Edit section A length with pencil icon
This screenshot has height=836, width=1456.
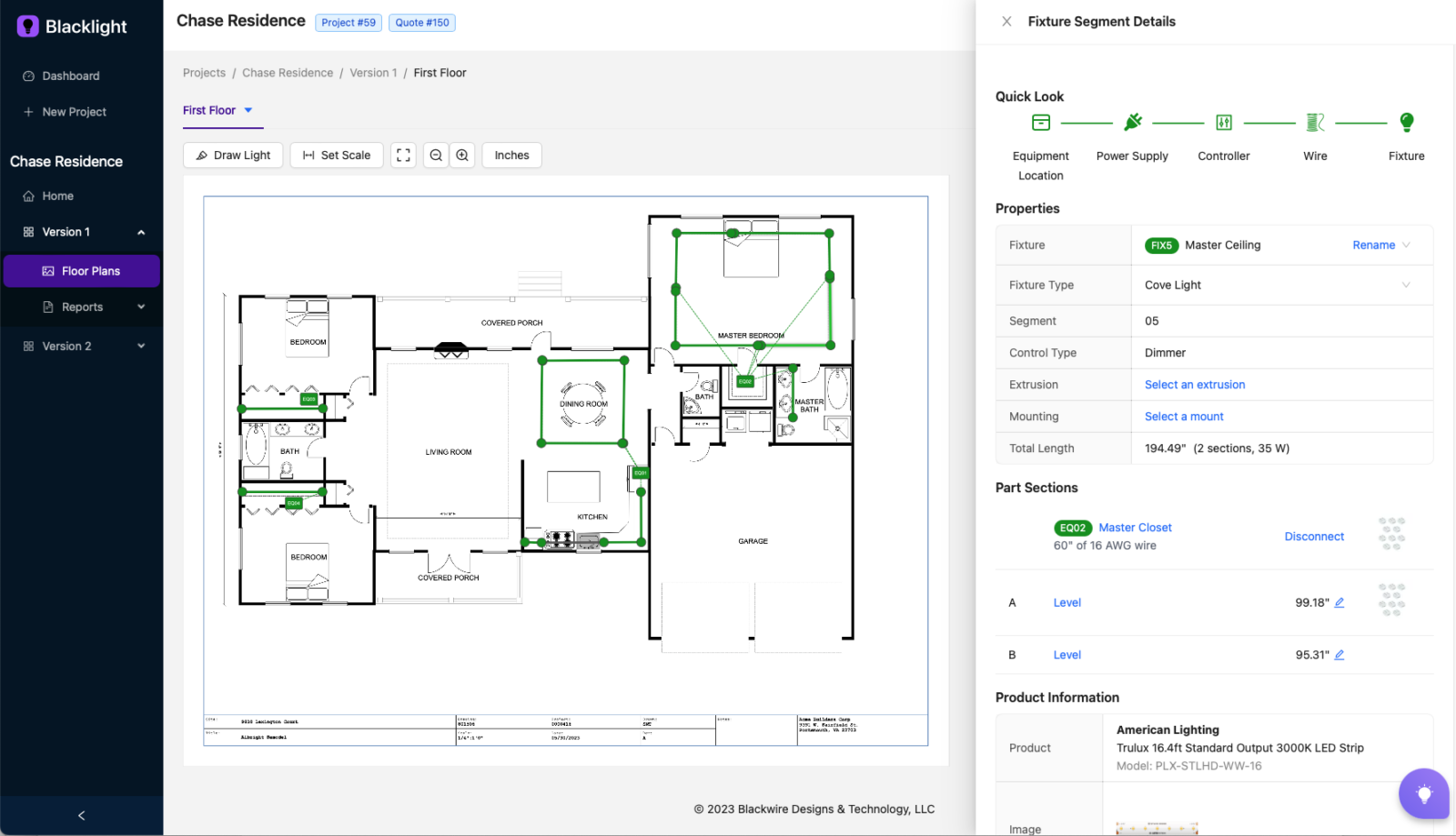coord(1339,602)
